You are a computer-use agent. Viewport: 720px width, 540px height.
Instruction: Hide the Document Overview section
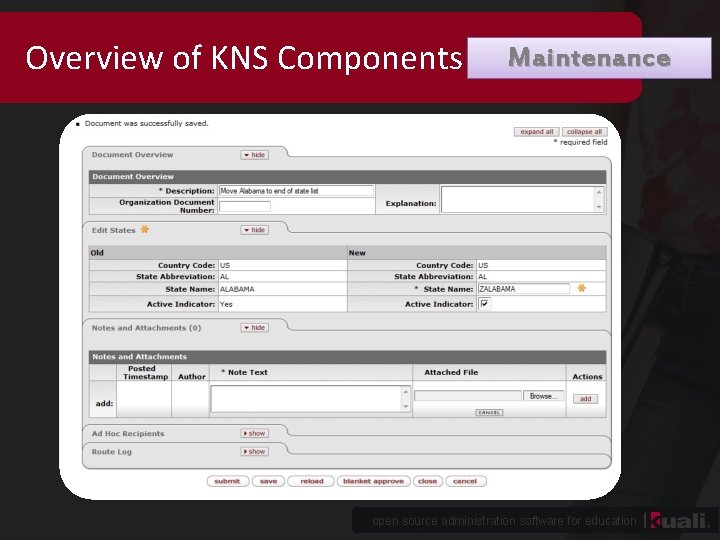pos(254,155)
